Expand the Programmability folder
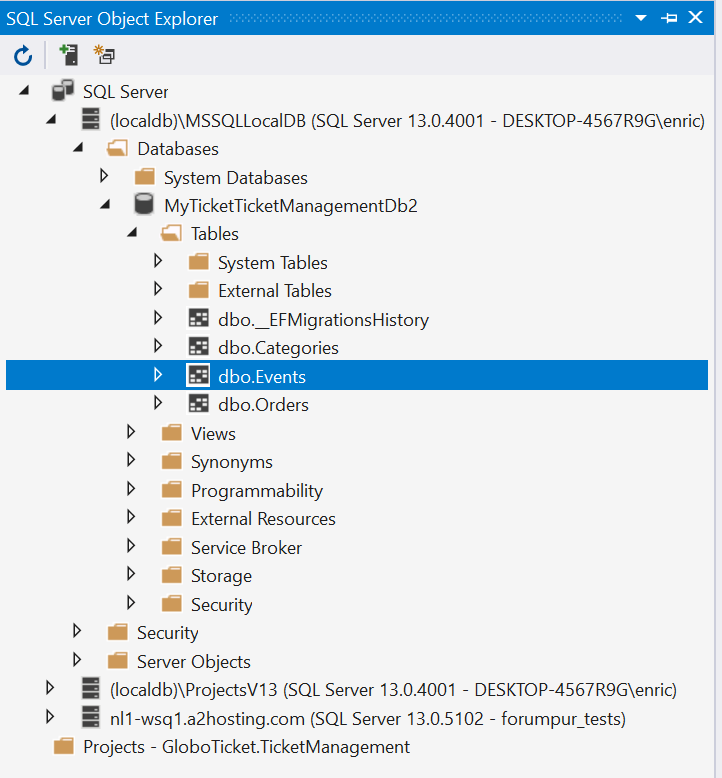722x778 pixels. (131, 489)
